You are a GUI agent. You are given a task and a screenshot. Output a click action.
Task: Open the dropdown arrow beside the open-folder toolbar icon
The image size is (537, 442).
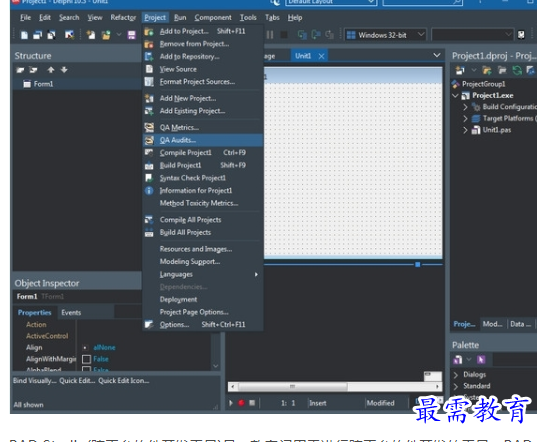pos(119,35)
